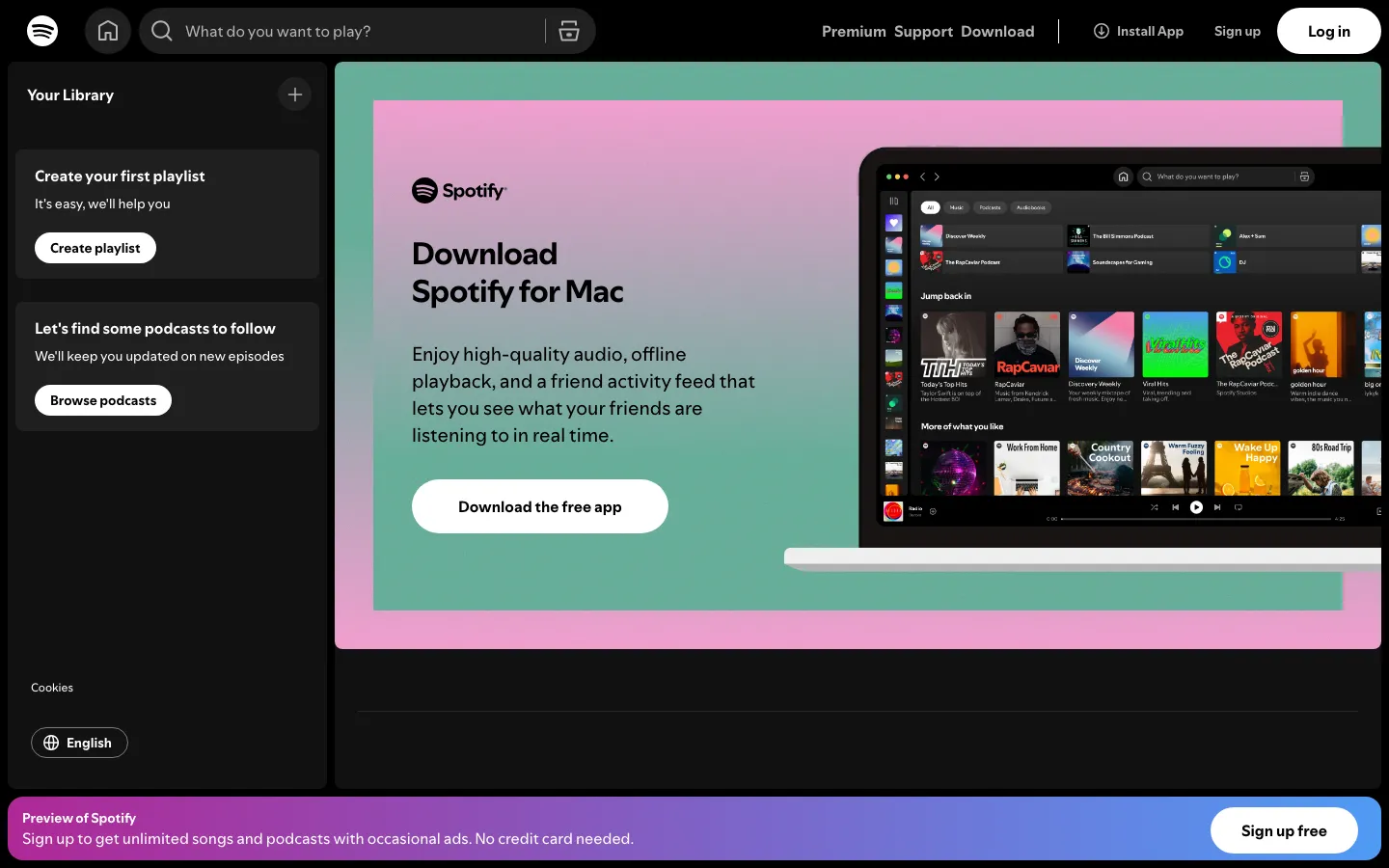Click the 'Create your first playlist' title

coord(120,176)
